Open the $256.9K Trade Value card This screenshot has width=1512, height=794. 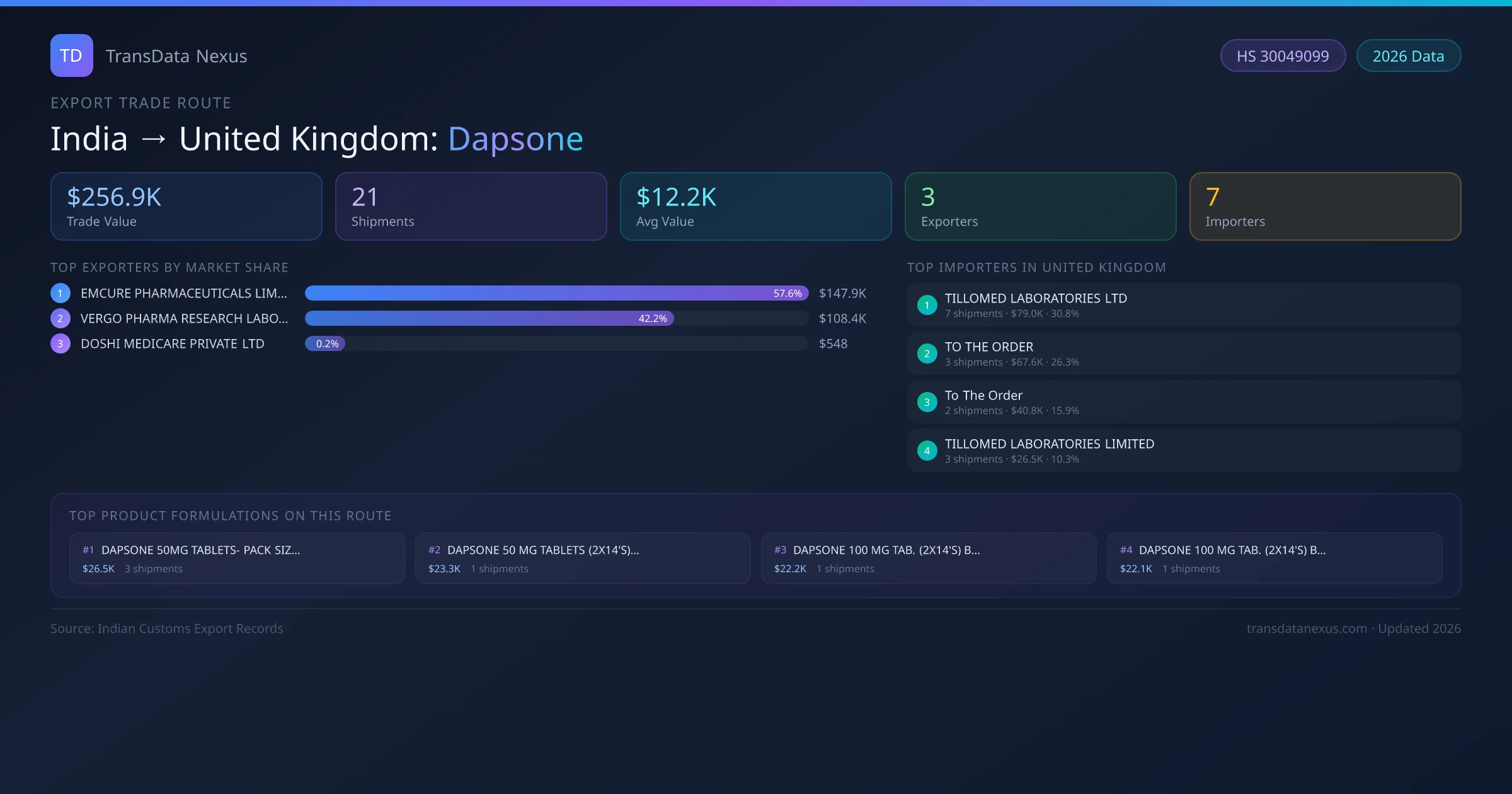[186, 206]
